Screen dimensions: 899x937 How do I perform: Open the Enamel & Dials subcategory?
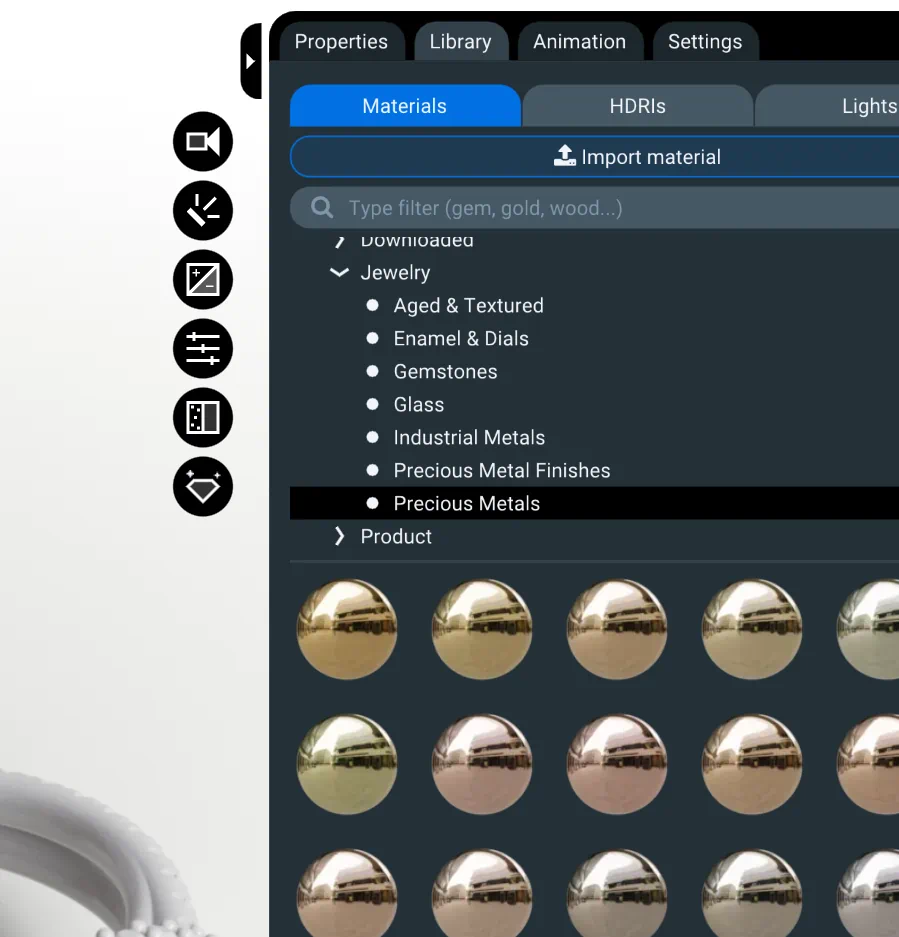(x=461, y=338)
